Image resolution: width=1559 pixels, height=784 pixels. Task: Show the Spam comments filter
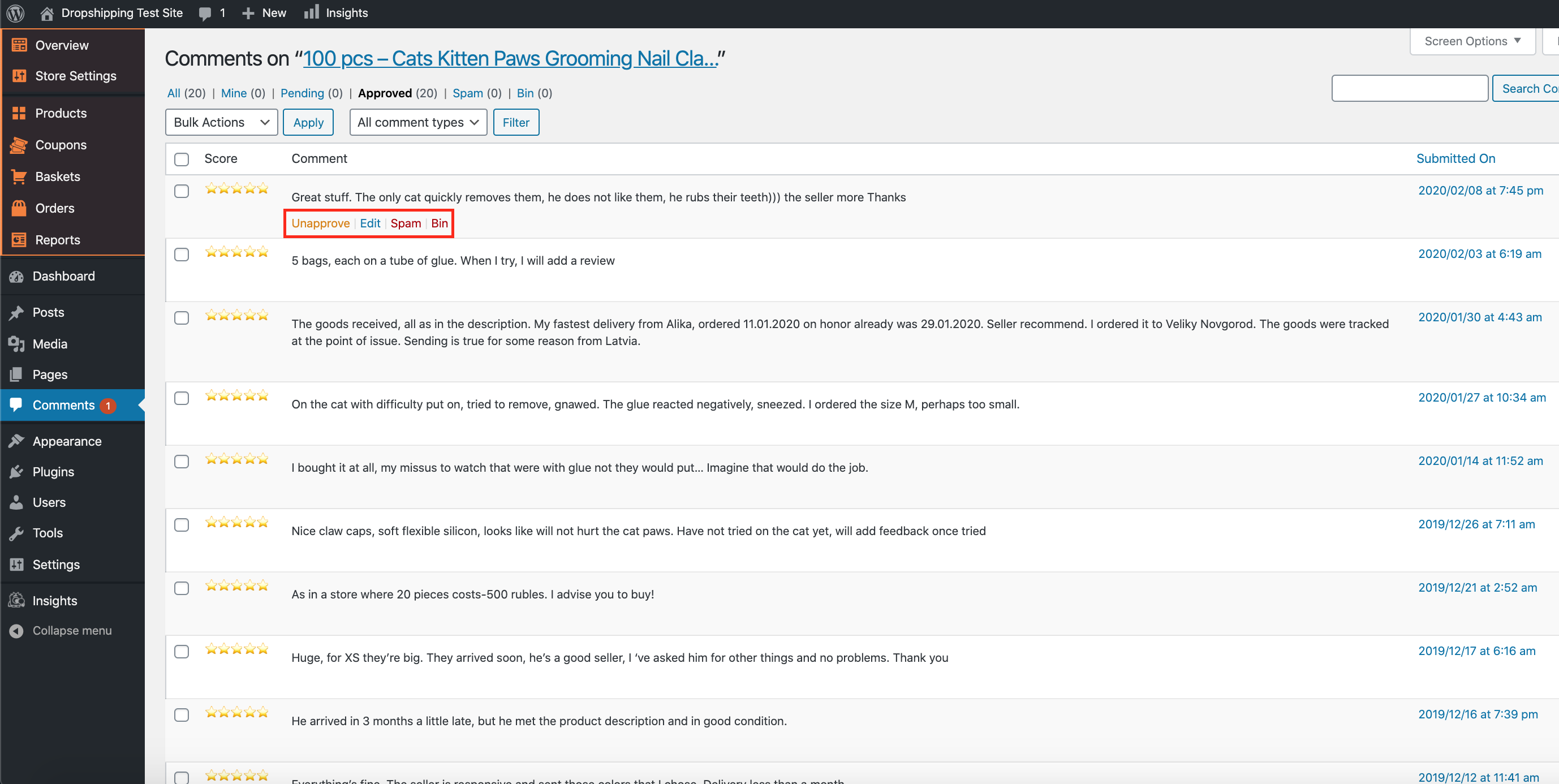click(x=467, y=93)
